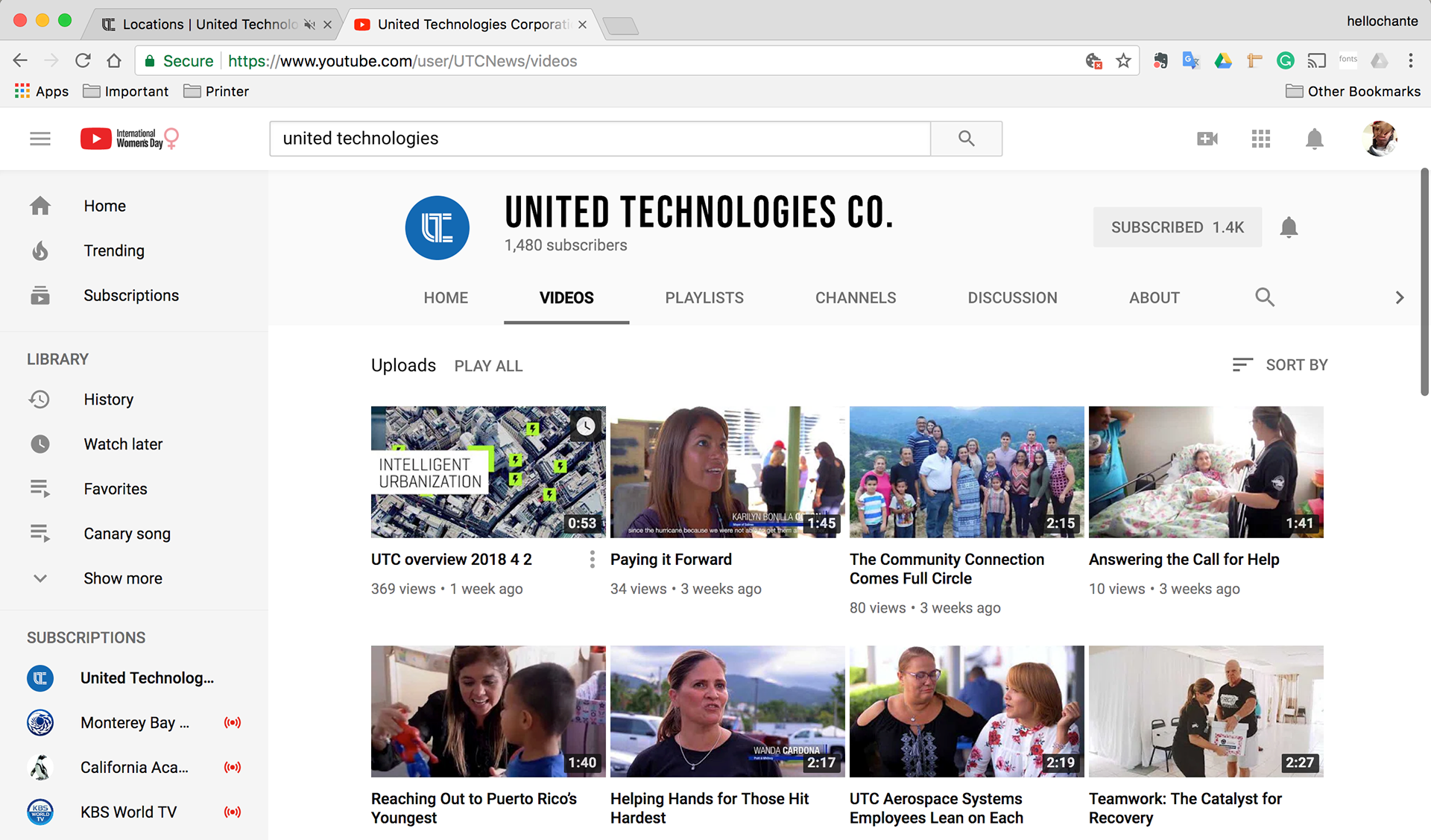
Task: Open the account avatar menu
Action: click(1380, 139)
